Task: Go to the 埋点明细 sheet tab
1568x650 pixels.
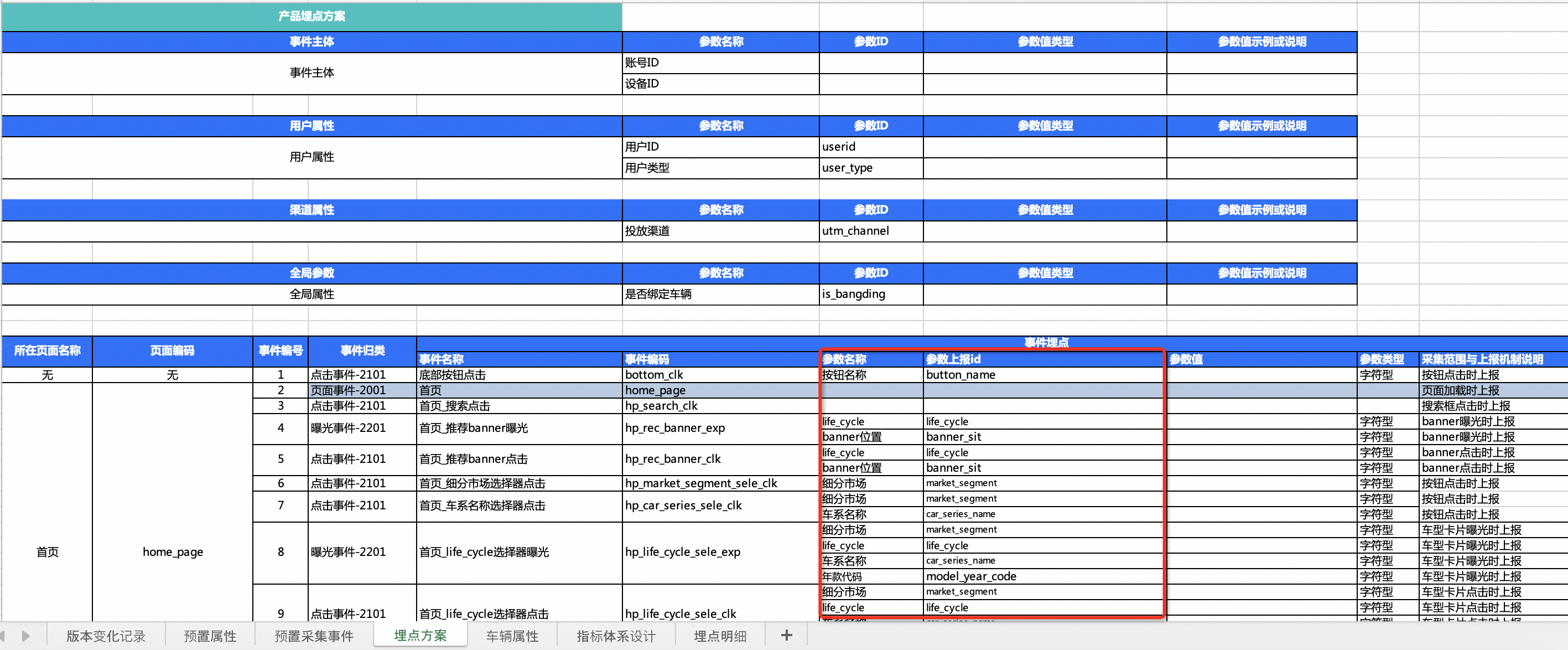Action: (720, 636)
